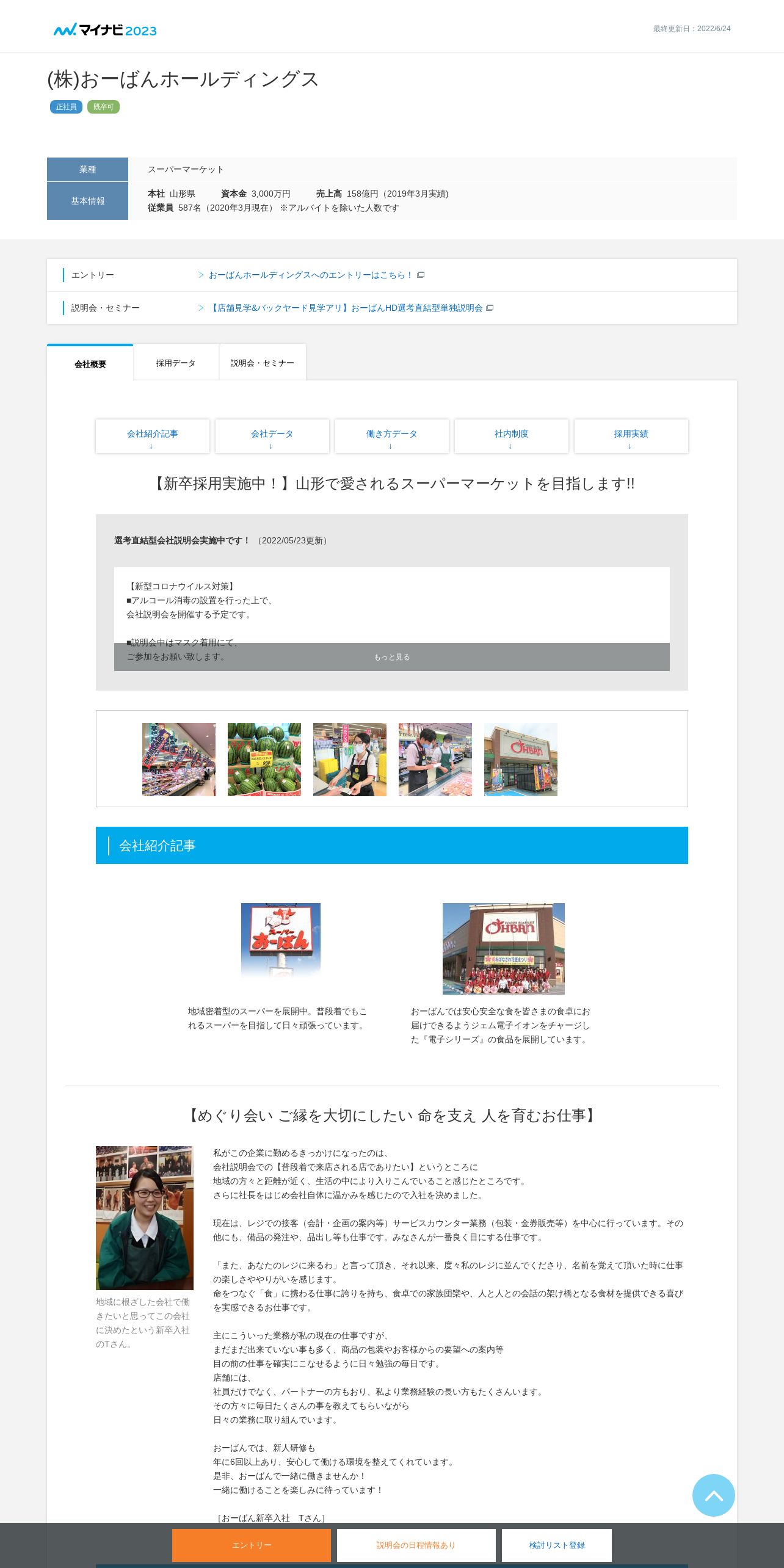This screenshot has height=1568, width=784.
Task: Click 資本金 3,000万円 text
Action: pyautogui.click(x=256, y=194)
